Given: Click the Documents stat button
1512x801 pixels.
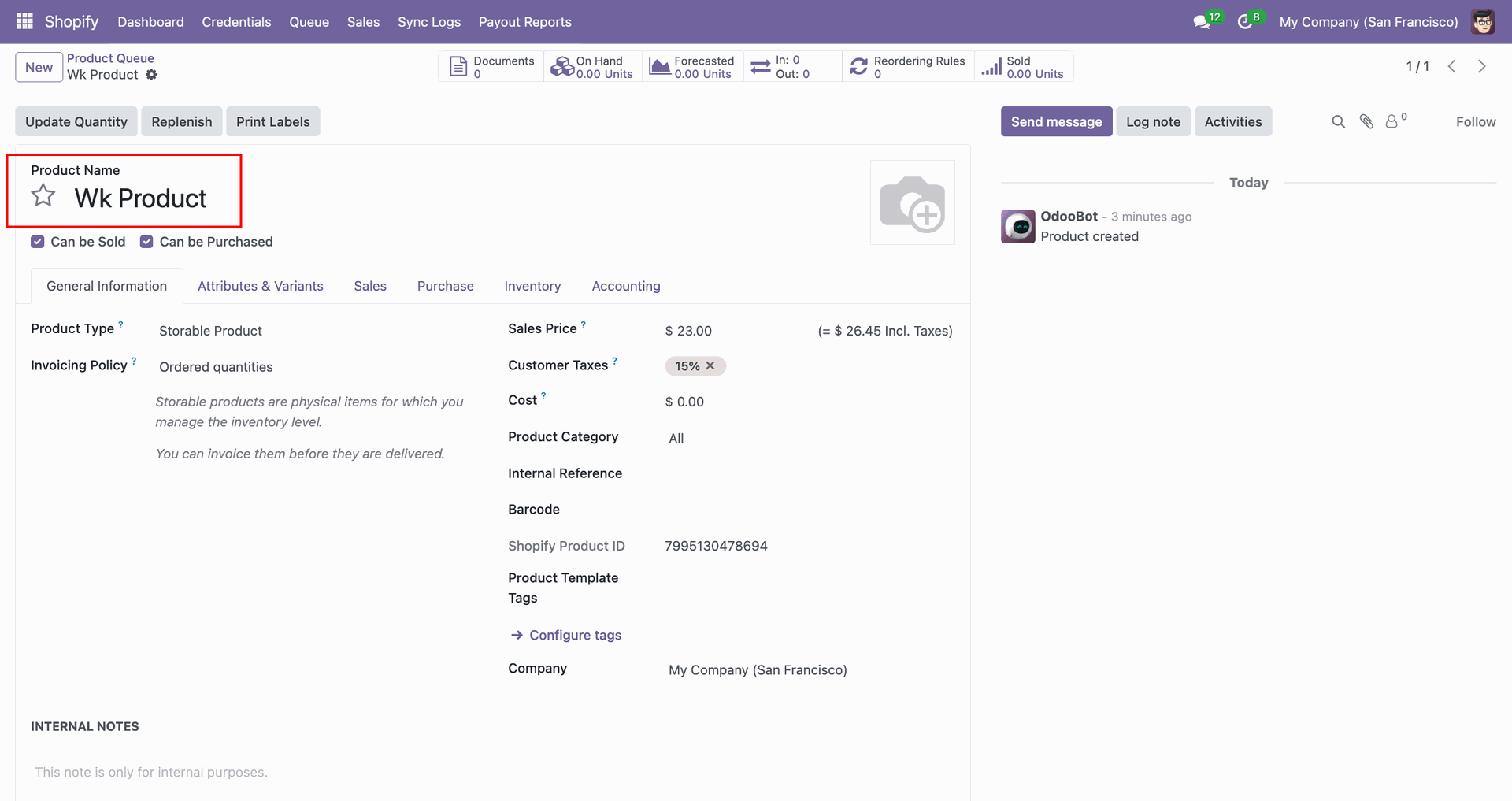Looking at the screenshot, I should (x=491, y=67).
